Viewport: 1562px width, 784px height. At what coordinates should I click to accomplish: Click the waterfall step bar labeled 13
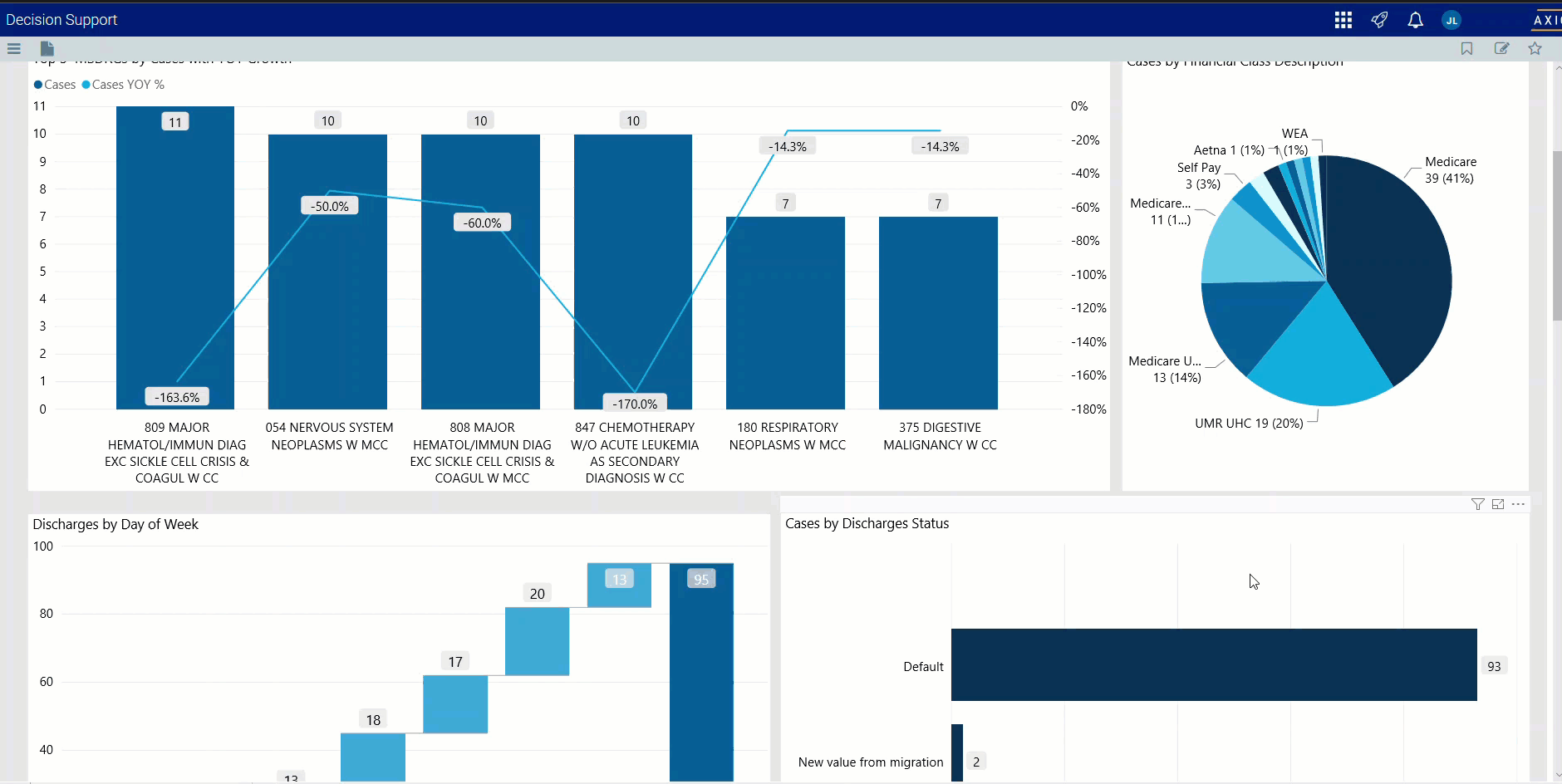619,585
